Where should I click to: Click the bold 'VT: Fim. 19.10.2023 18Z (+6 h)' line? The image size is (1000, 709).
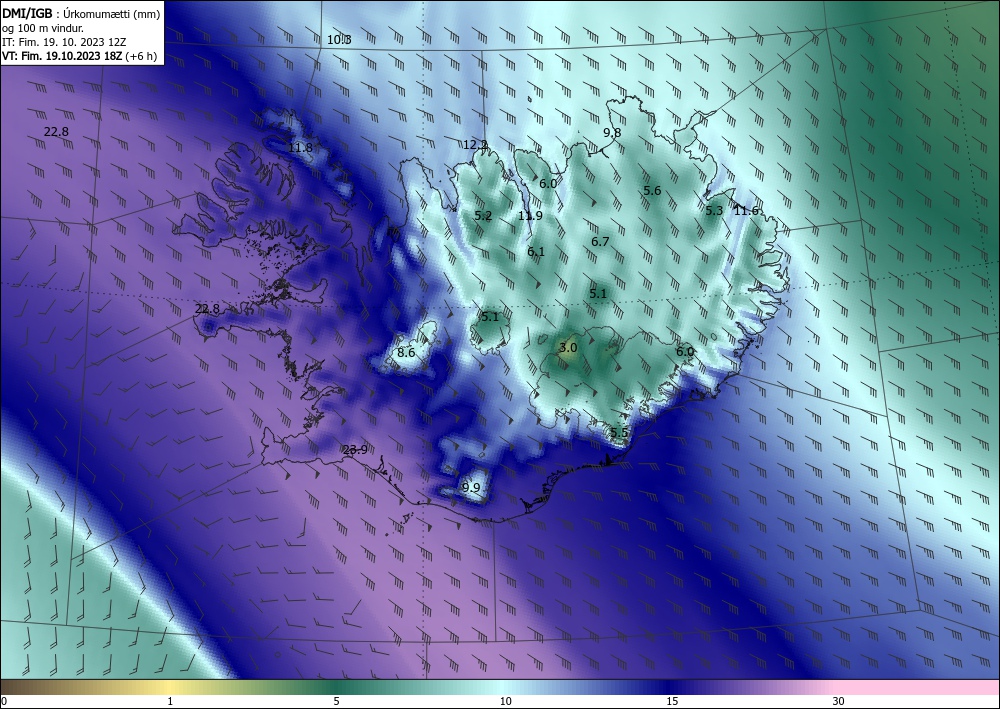click(80, 55)
